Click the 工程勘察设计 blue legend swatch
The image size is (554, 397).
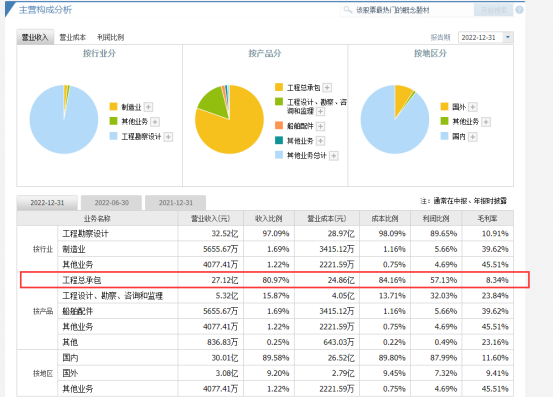113,136
